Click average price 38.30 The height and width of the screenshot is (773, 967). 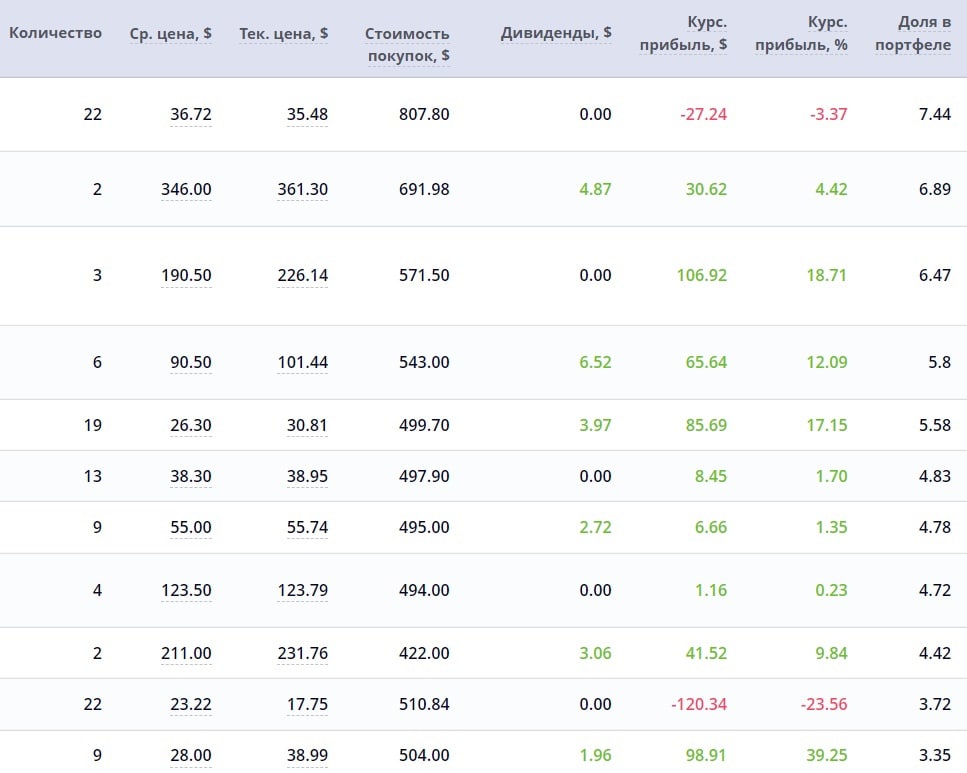click(191, 476)
